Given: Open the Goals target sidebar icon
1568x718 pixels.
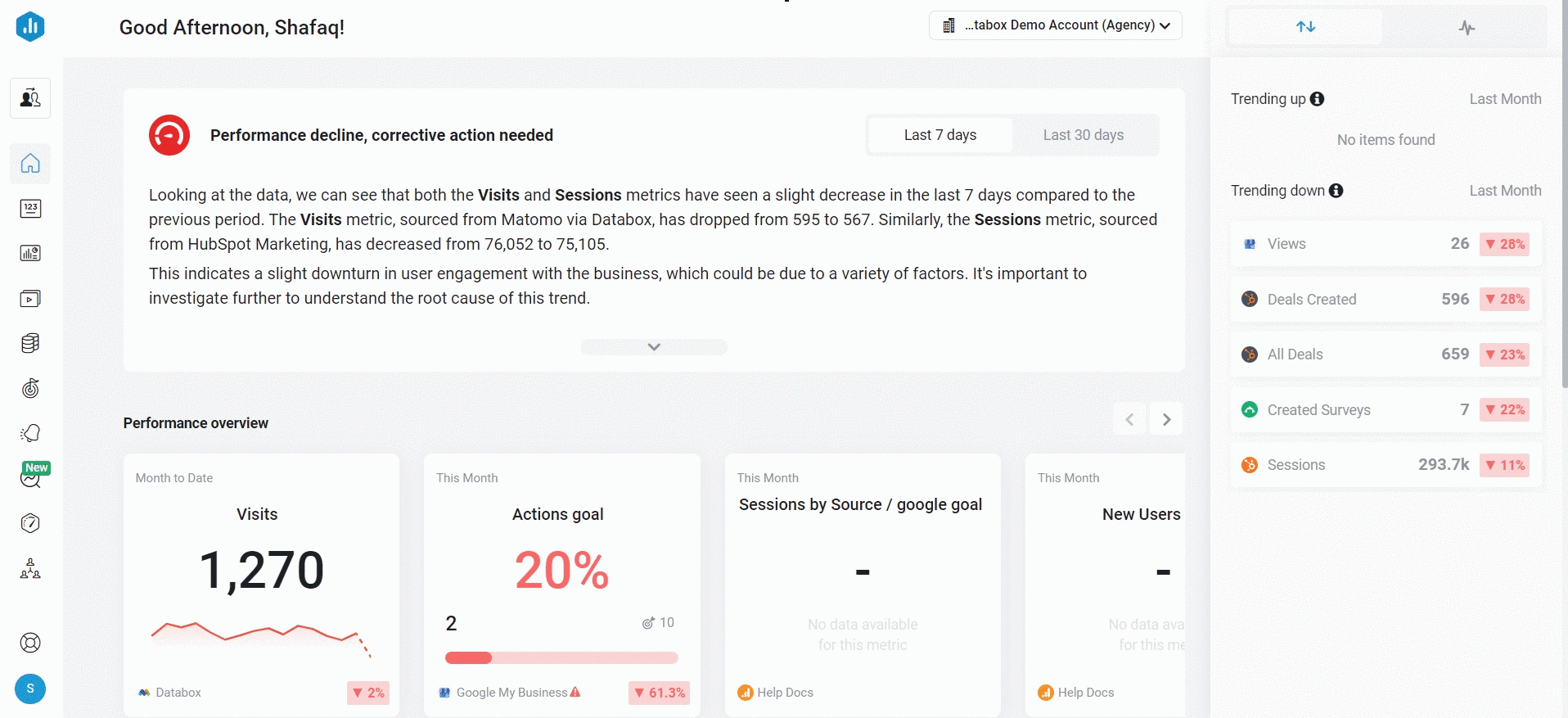Looking at the screenshot, I should tap(30, 388).
